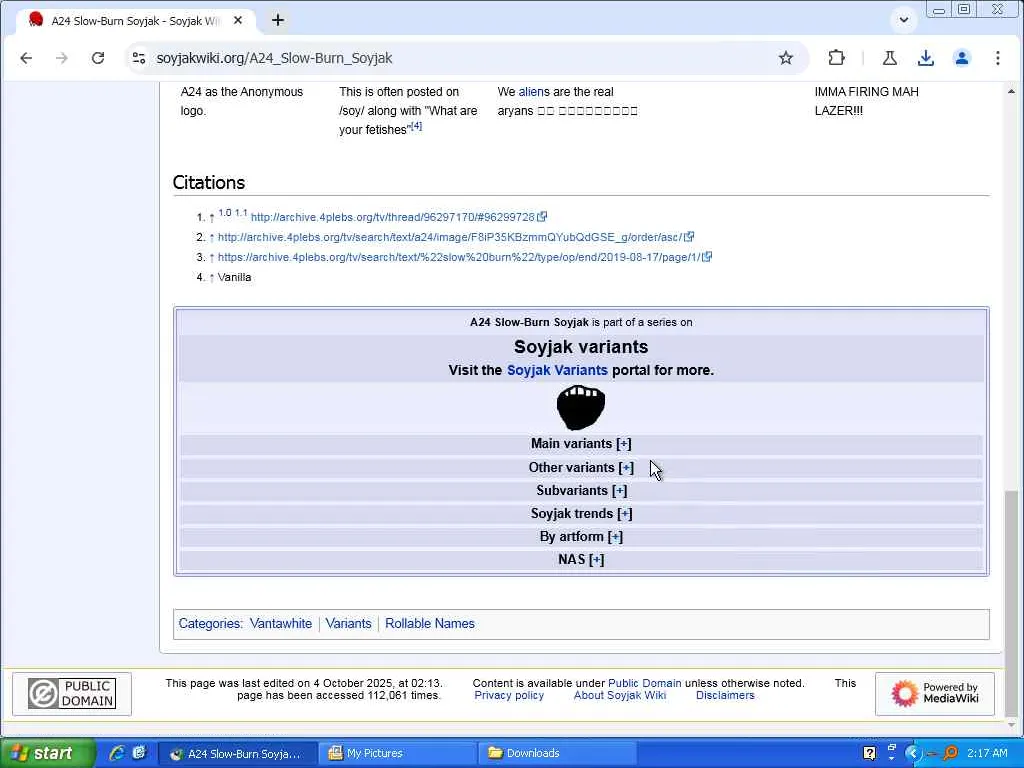Open the Chrome Labs flask icon
This screenshot has height=768, width=1024.
coord(889,58)
